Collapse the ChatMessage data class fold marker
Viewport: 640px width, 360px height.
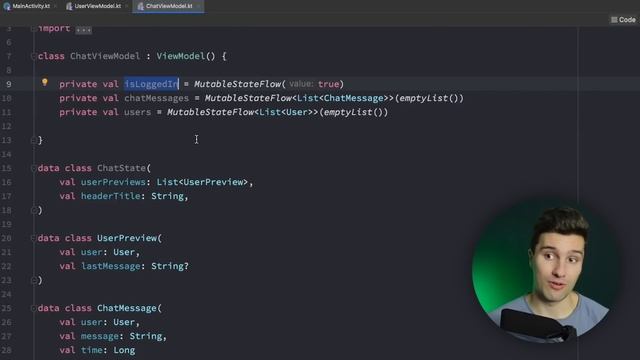coord(33,308)
